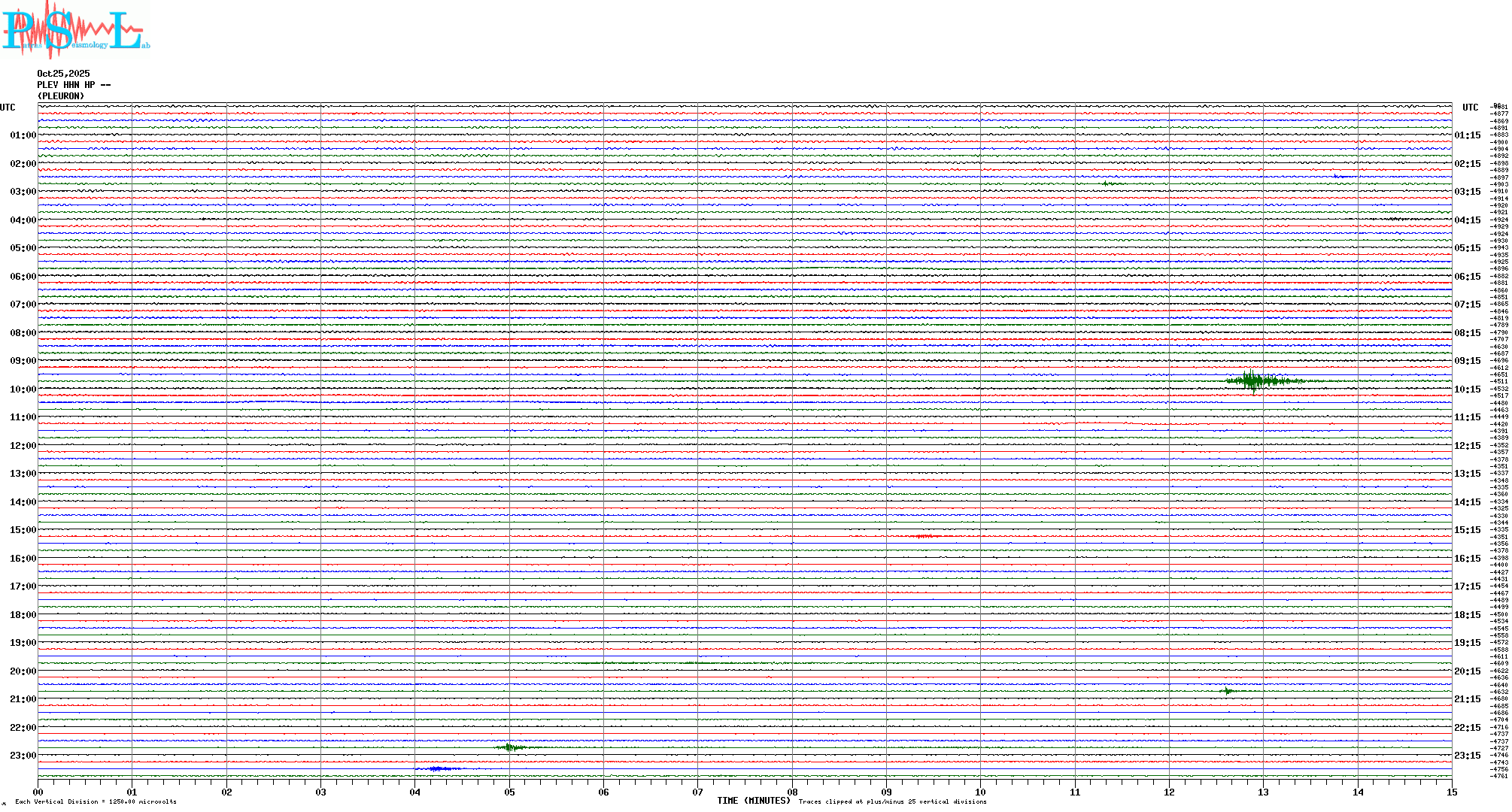
Task: Click the vertical division microvolts note
Action: tap(96, 801)
